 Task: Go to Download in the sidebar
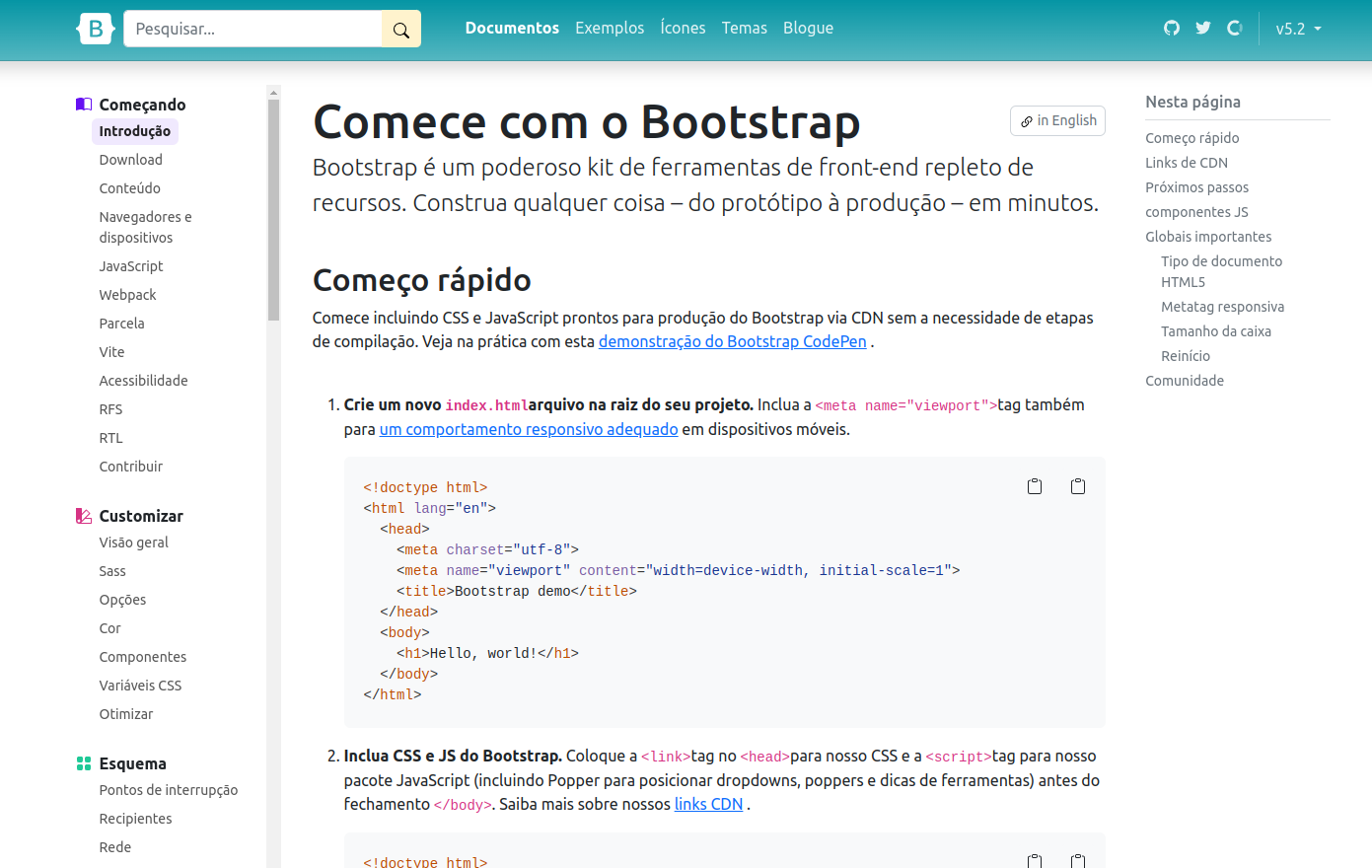coord(130,160)
